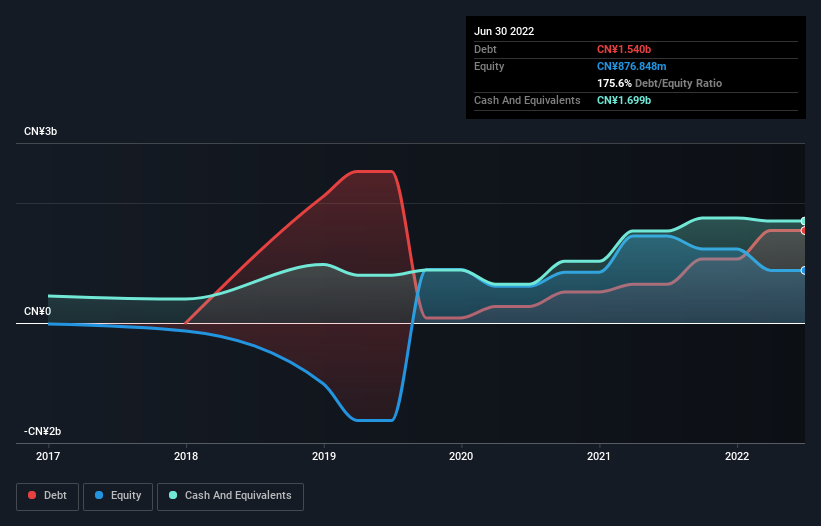
Task: Click the Cash And Equivalents endpoint marker
Action: (804, 221)
